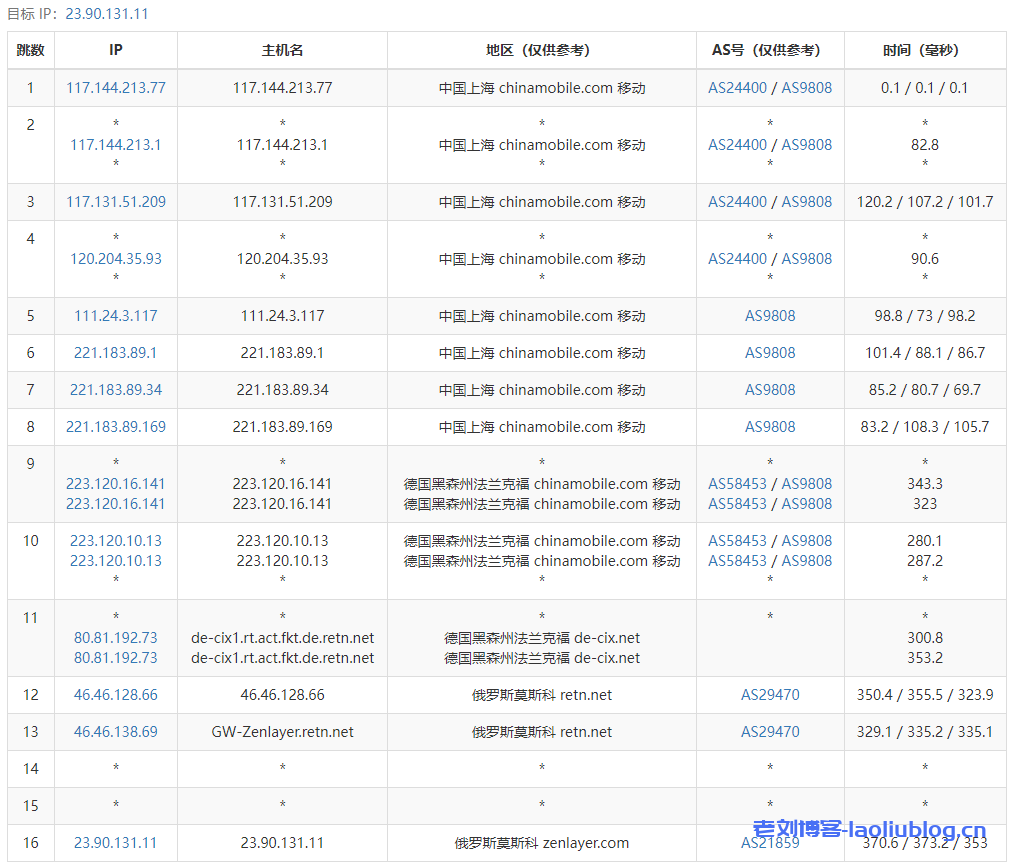Click the AS29470 link in hop 12 row
This screenshot has height=867, width=1012.
point(770,695)
